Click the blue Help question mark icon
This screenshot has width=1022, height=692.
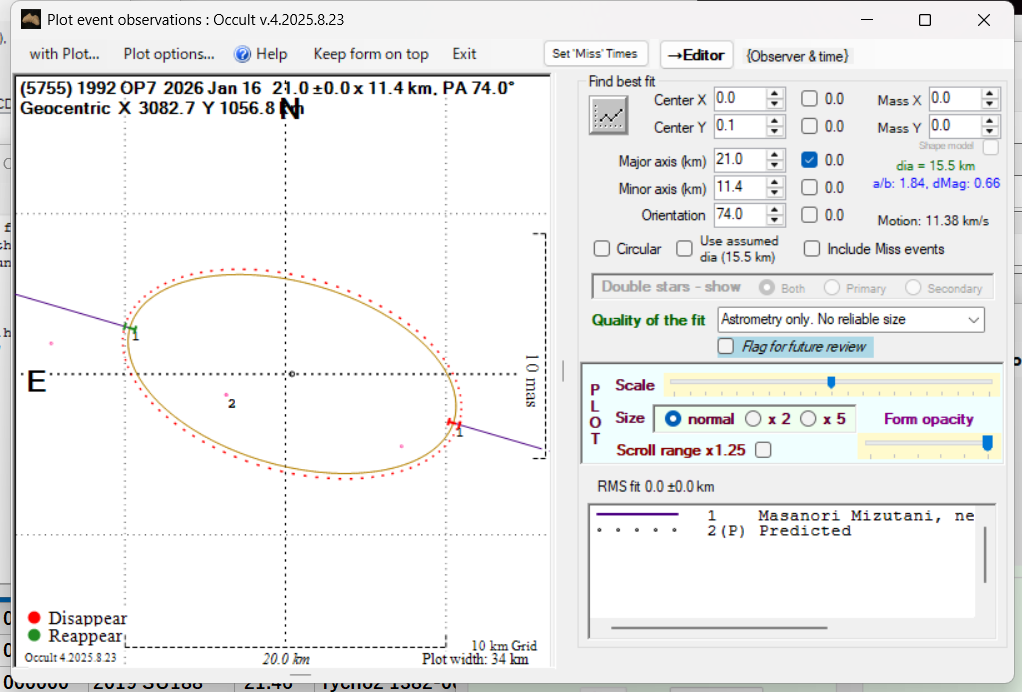point(242,54)
